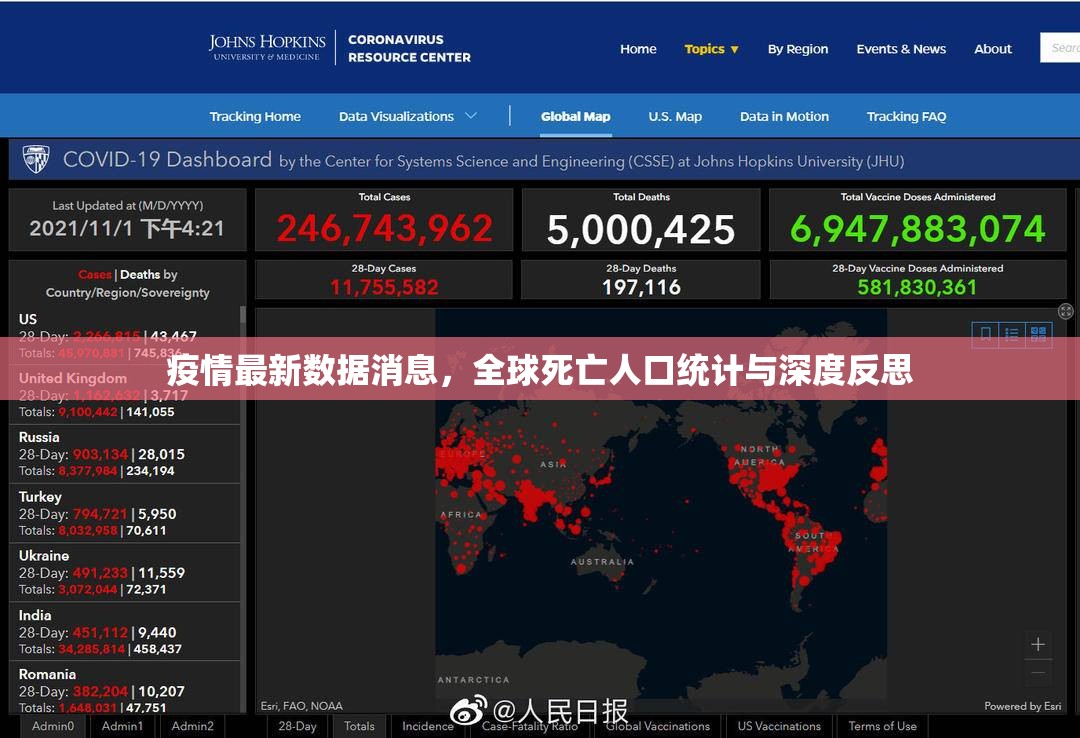The image size is (1080, 738).
Task: Open the By Region menu
Action: [x=797, y=49]
